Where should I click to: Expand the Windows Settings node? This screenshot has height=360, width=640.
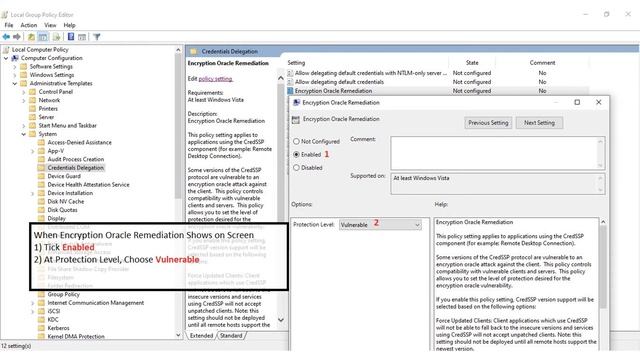pos(15,75)
